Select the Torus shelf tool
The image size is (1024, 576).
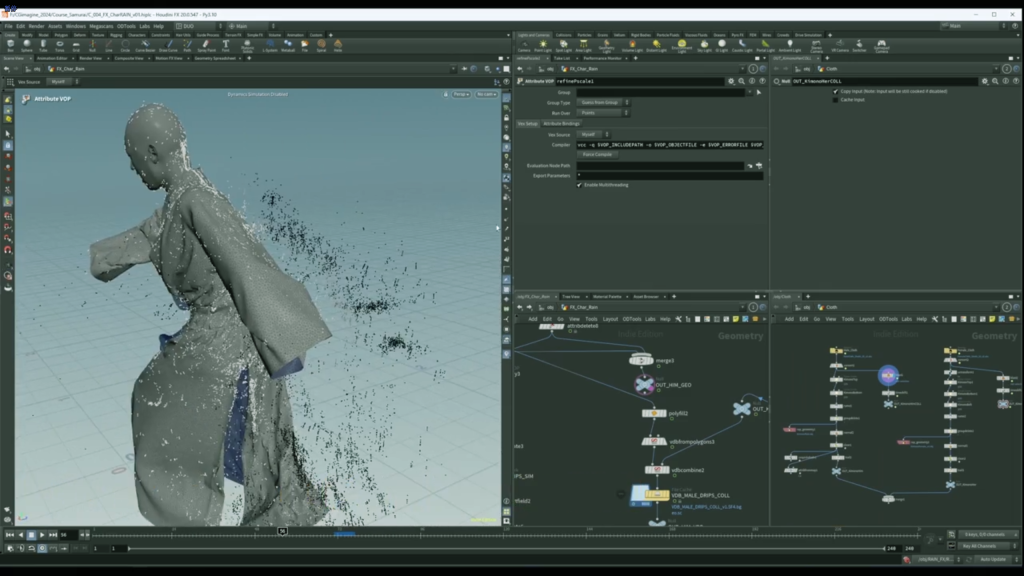[x=59, y=45]
